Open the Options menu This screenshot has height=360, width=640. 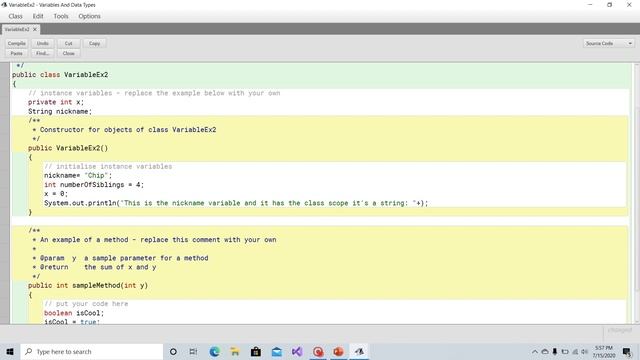89,16
